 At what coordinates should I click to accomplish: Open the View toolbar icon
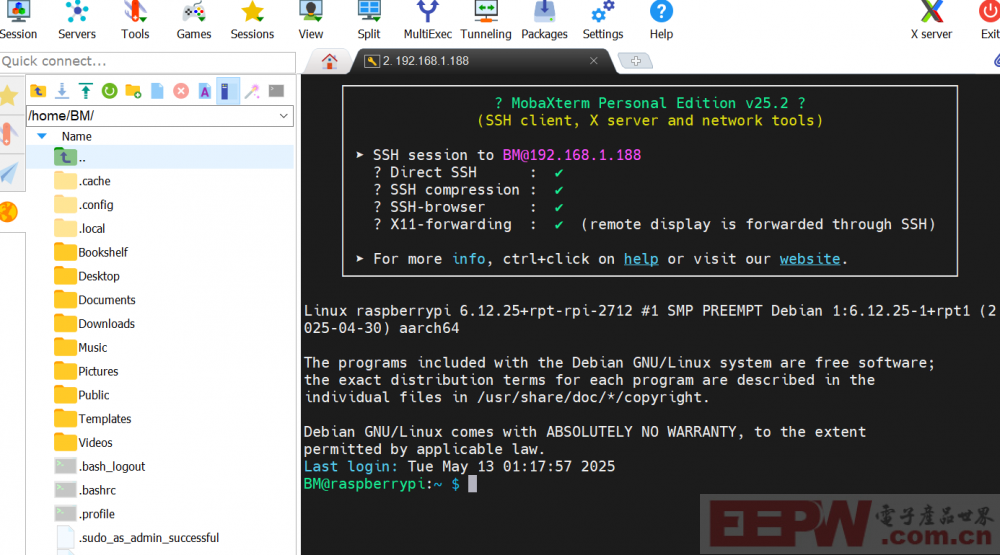(x=311, y=21)
